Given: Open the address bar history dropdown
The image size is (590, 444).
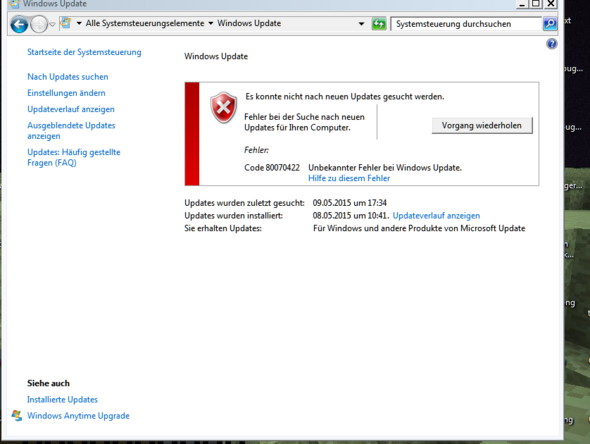Looking at the screenshot, I should click(361, 24).
